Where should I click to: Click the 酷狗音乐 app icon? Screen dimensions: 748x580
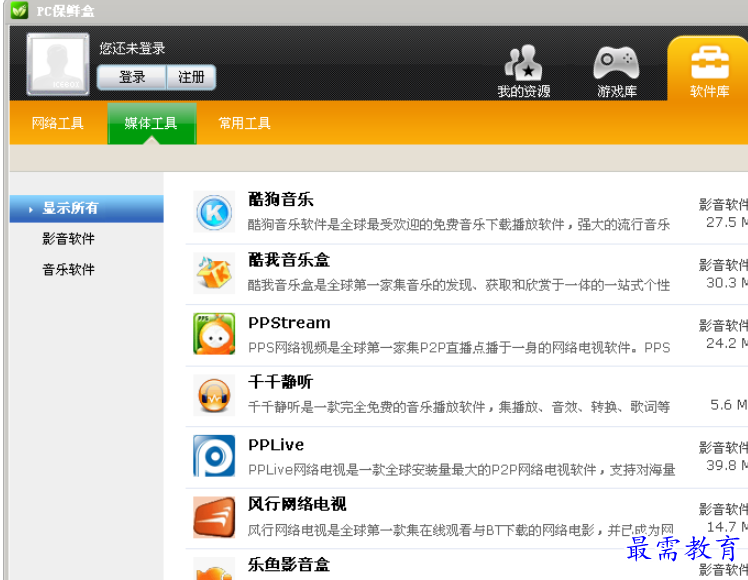[x=214, y=212]
